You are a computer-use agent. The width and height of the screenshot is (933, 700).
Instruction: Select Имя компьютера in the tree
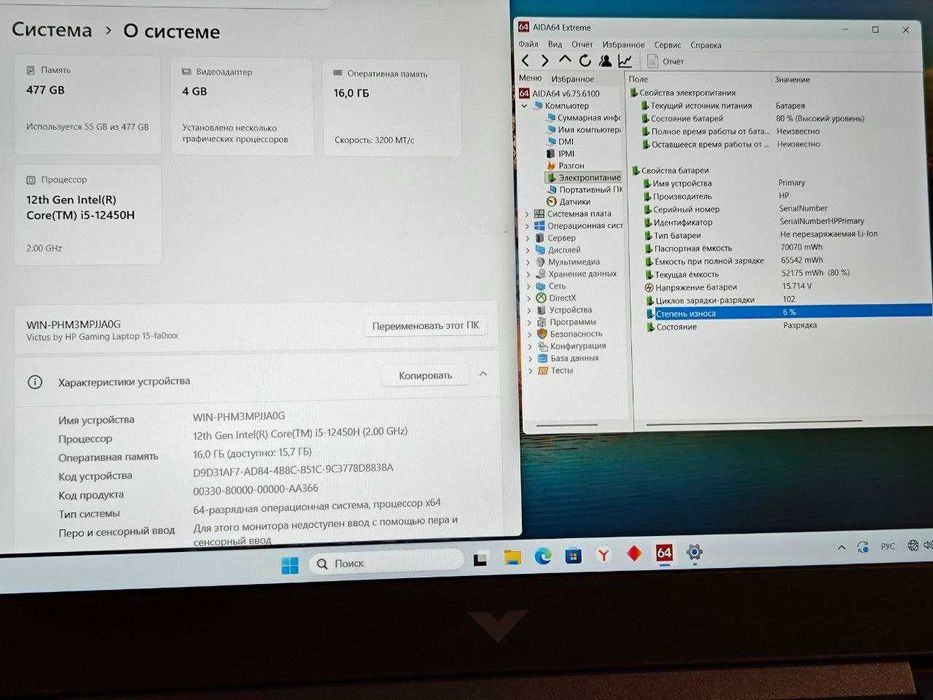(583, 130)
